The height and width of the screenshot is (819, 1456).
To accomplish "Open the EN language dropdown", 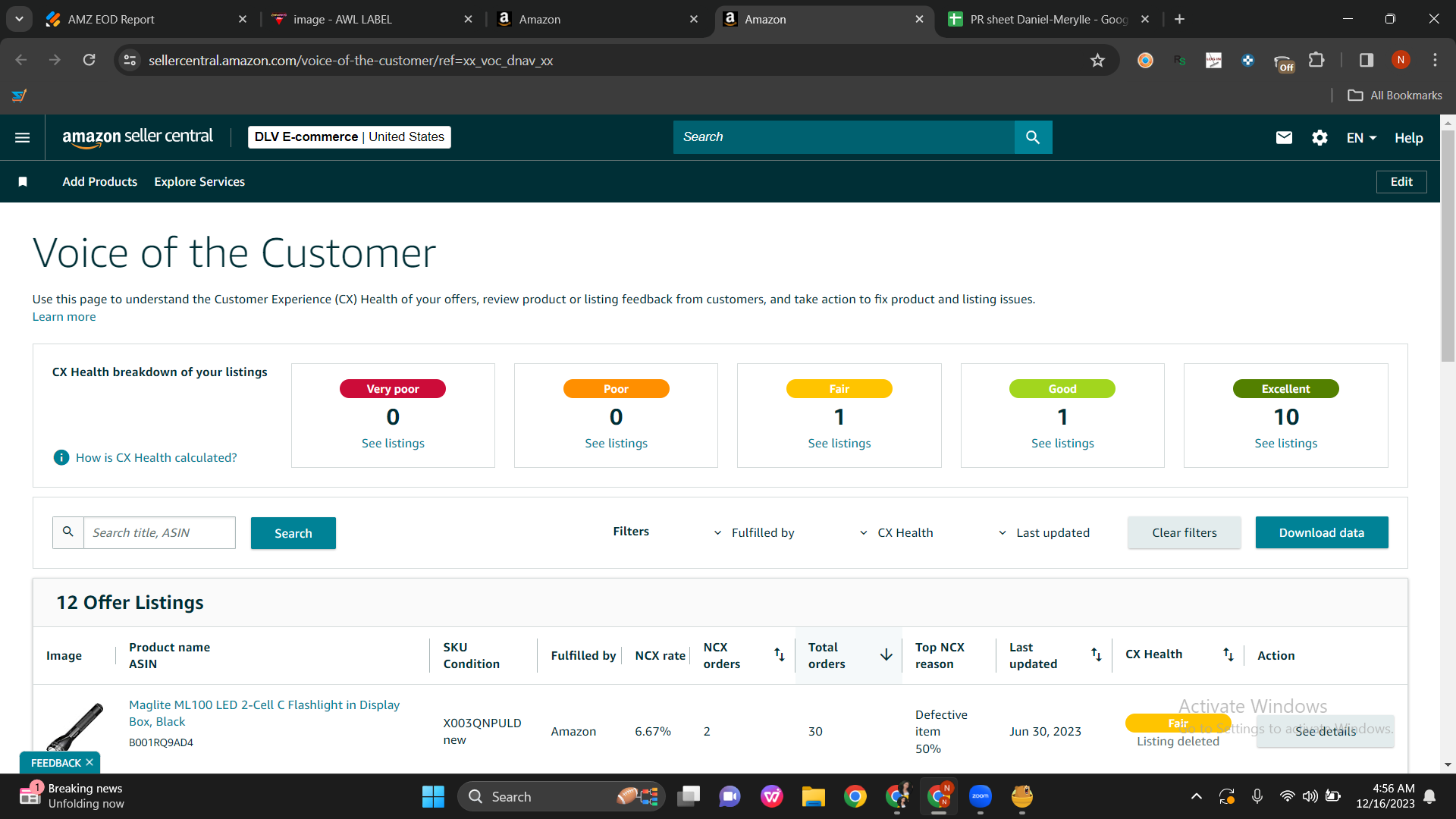I will [1361, 137].
